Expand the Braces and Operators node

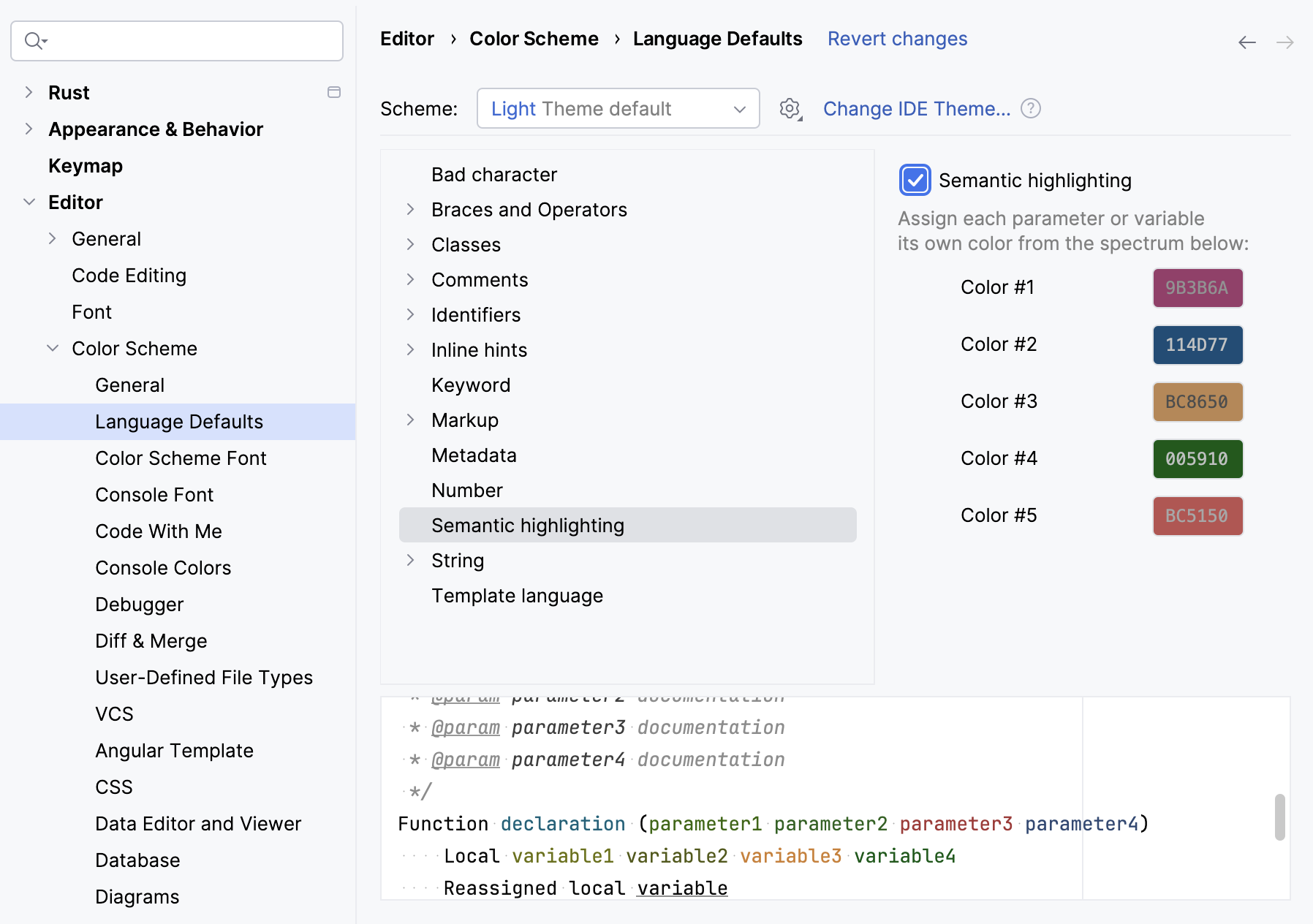(412, 209)
